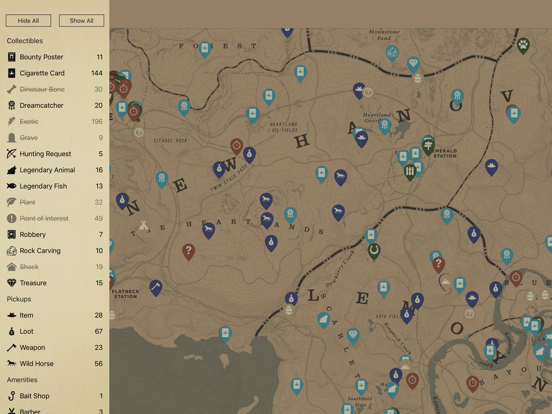Click loot bag marker left of letter N

coord(122,200)
